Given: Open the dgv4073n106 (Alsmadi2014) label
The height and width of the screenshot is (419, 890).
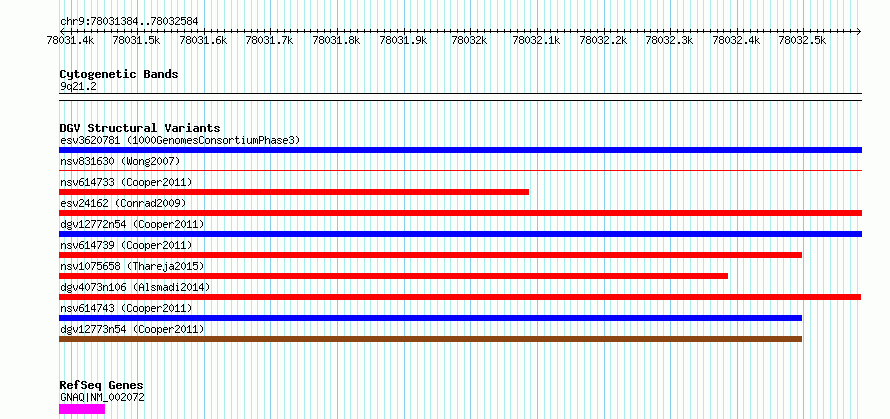Looking at the screenshot, I should pyautogui.click(x=135, y=287).
